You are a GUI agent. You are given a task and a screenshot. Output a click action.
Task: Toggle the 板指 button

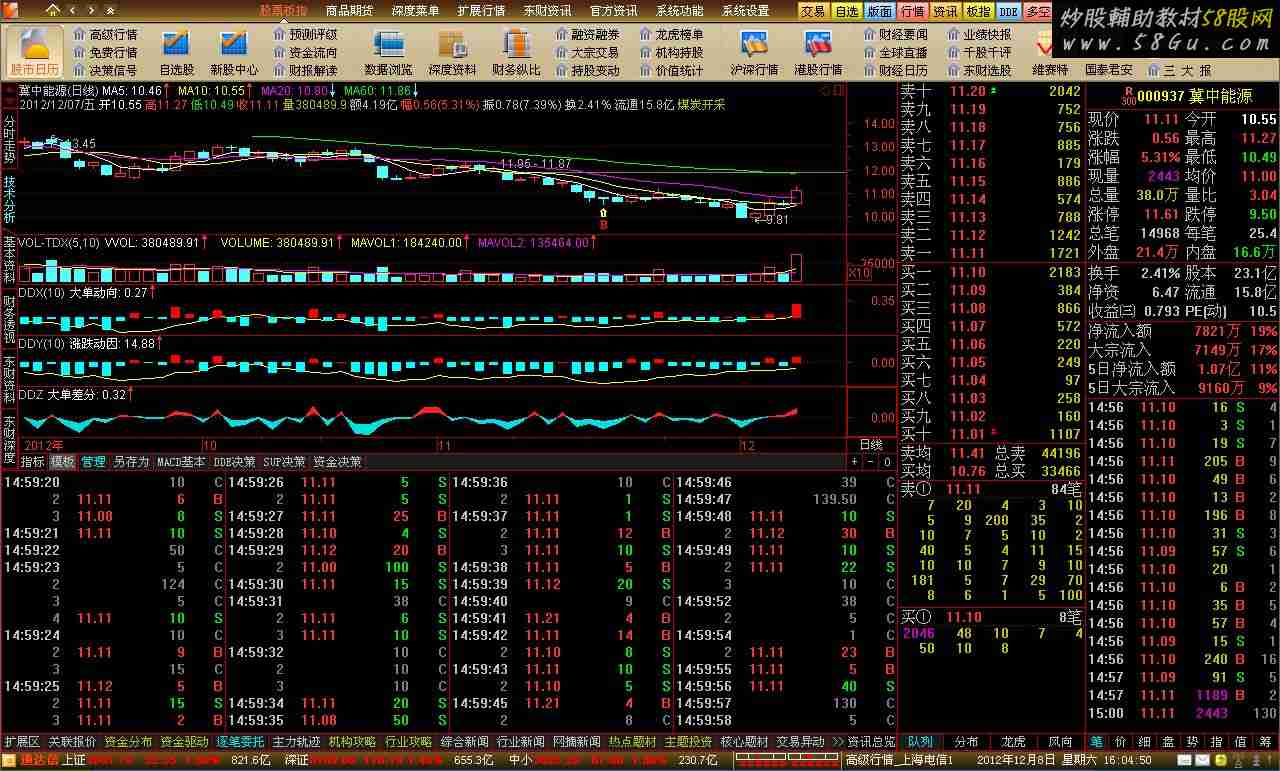[978, 11]
